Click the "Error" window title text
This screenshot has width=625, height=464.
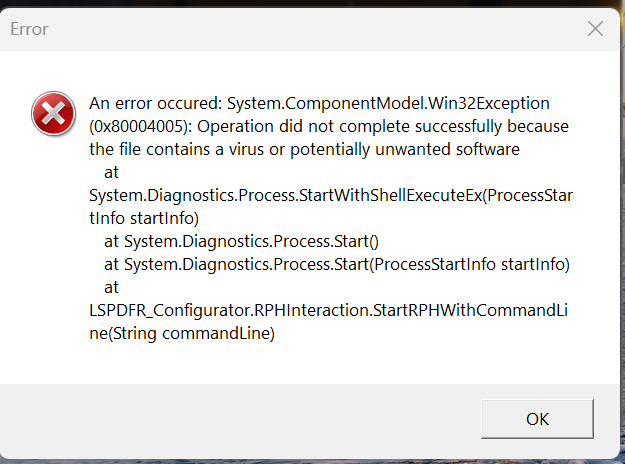(x=29, y=29)
